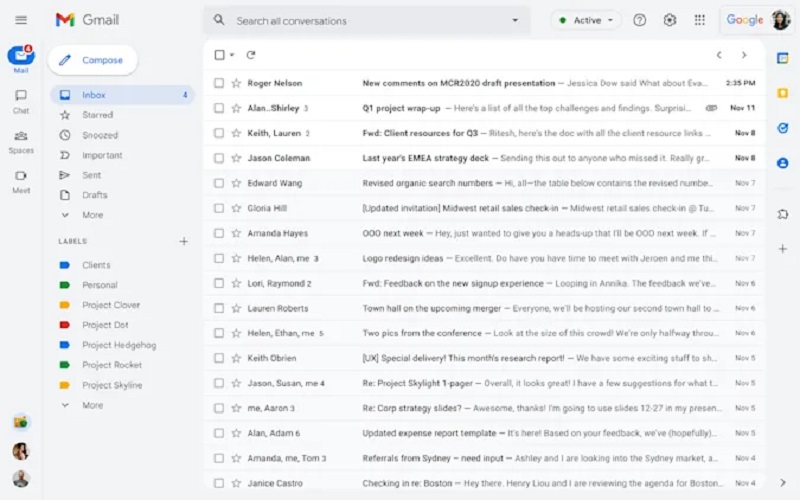The width and height of the screenshot is (800, 500).
Task: Select the Alan..Shirley email checkbox
Action: click(219, 108)
